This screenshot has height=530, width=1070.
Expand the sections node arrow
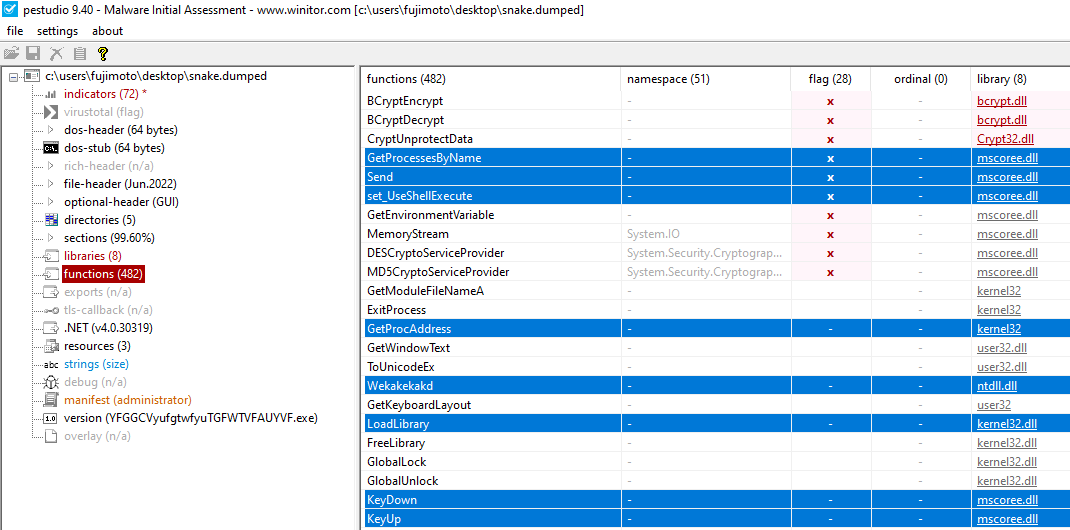pos(51,238)
